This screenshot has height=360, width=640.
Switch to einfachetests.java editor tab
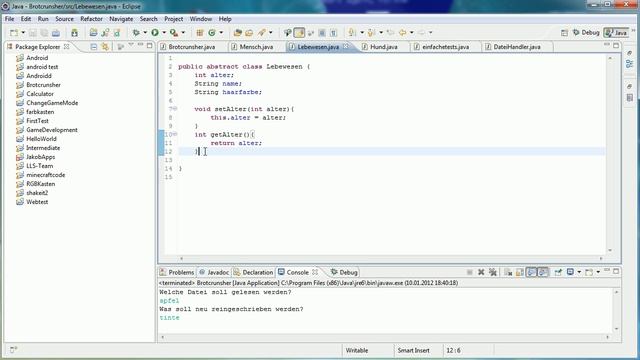point(445,47)
